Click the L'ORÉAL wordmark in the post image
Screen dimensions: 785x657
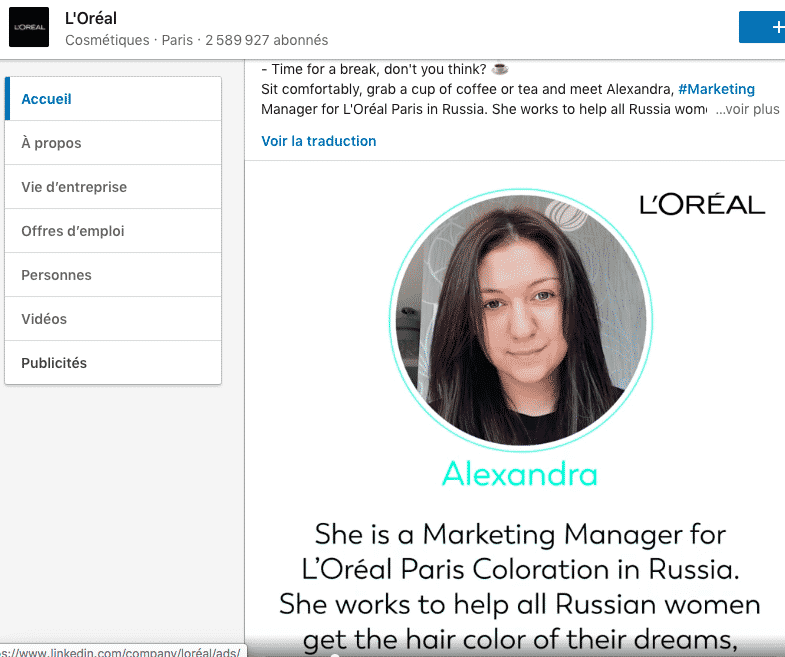(x=702, y=204)
